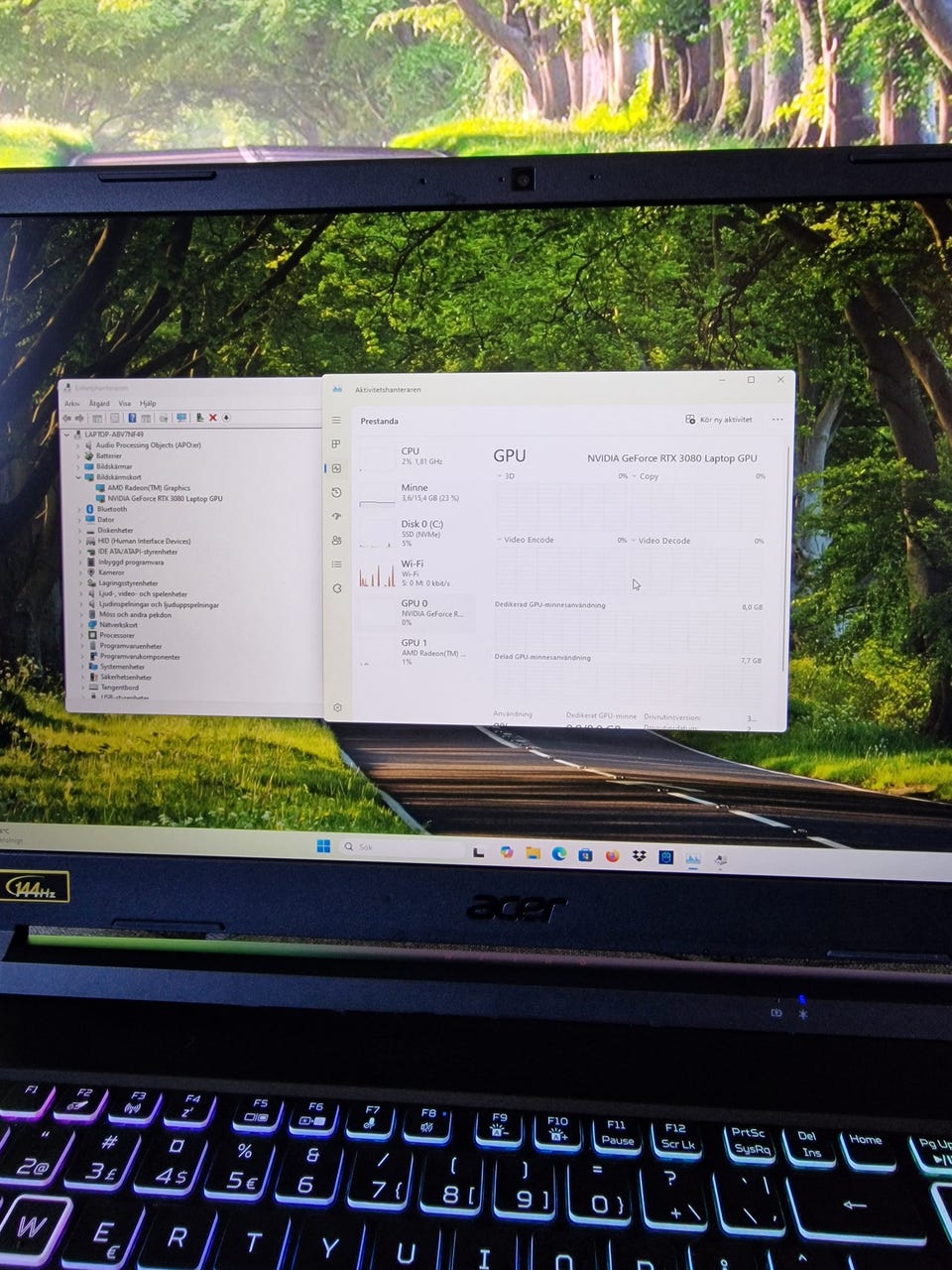The image size is (952, 1270).
Task: Select GPU 0 in the performance list
Action: click(415, 612)
